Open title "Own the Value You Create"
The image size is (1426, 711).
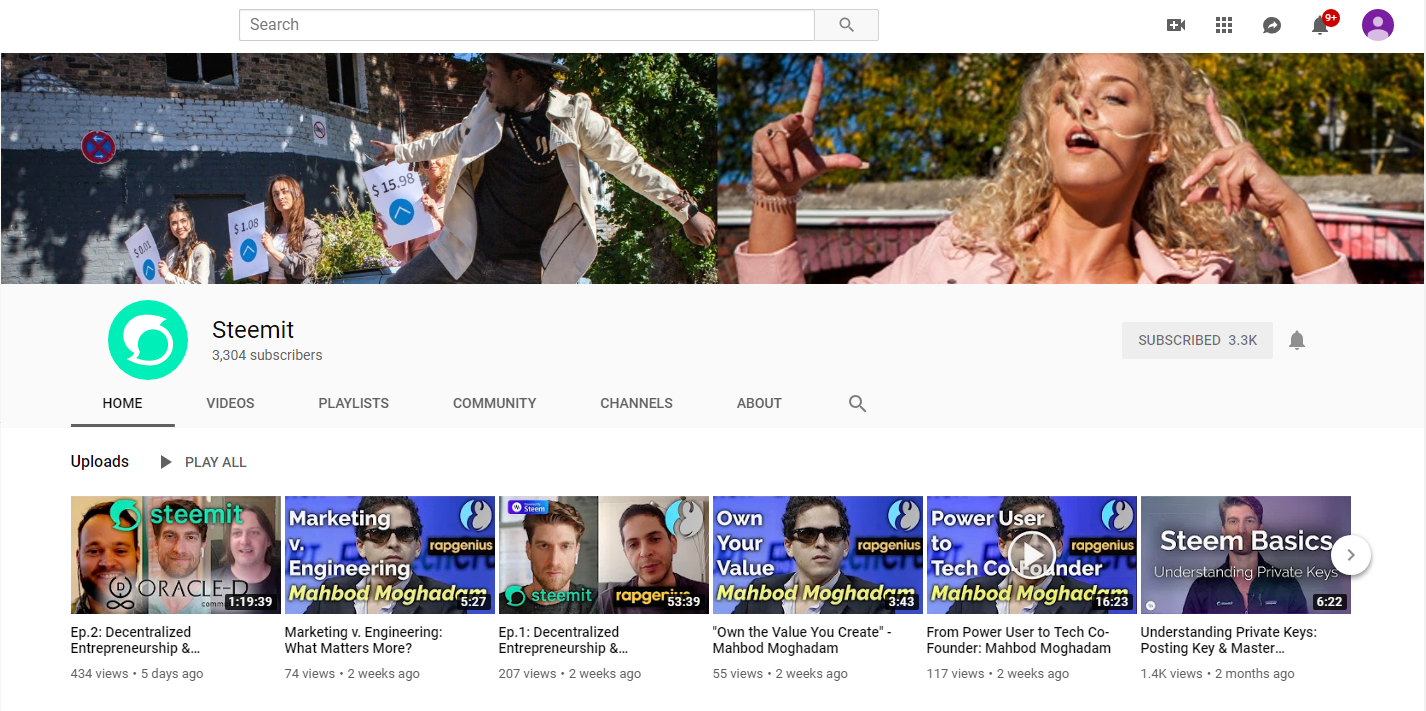[x=802, y=640]
